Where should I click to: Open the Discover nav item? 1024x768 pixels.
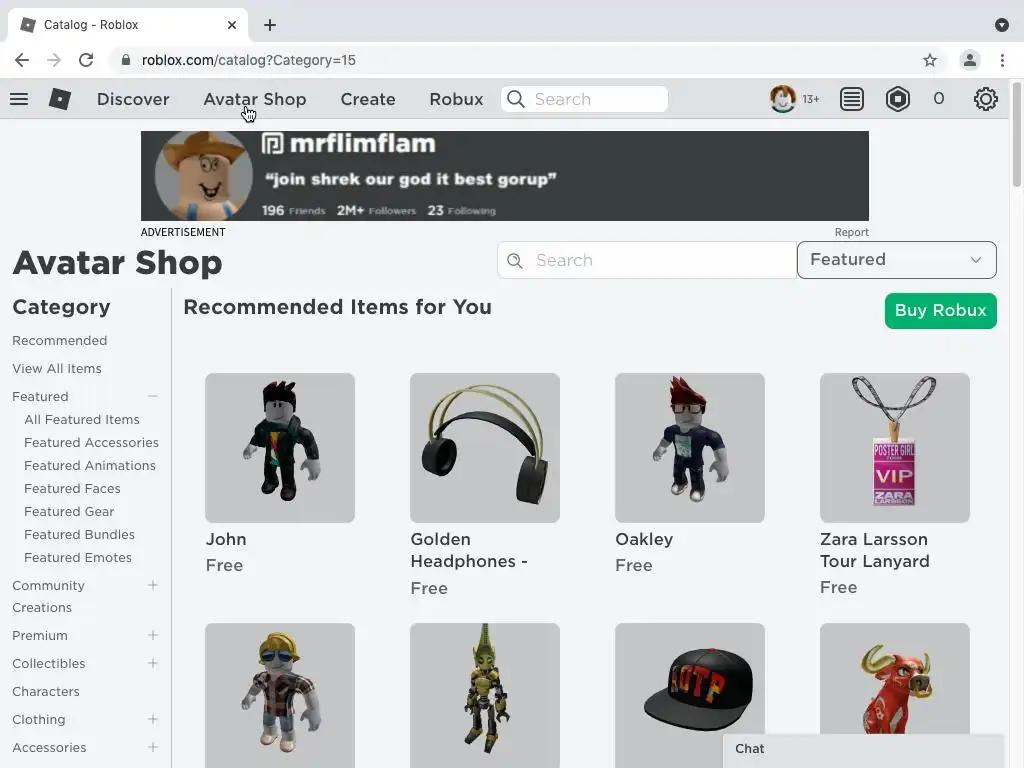pos(133,99)
